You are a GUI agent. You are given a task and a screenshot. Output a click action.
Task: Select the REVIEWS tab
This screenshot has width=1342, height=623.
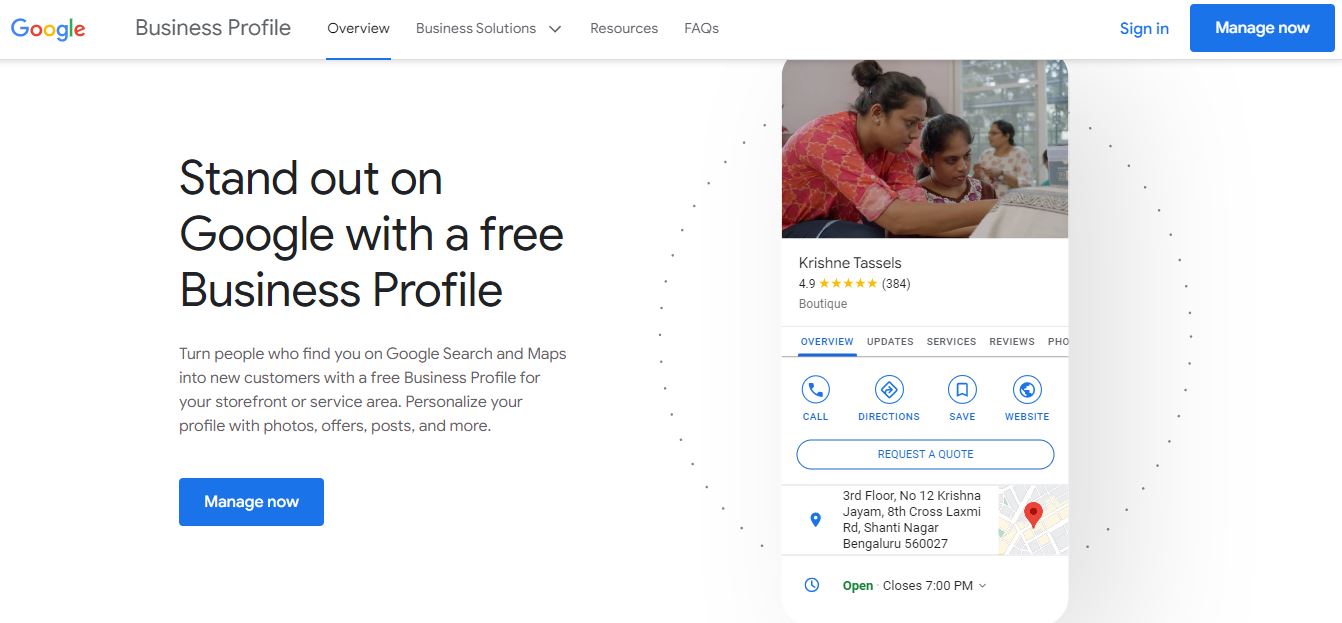(1012, 342)
